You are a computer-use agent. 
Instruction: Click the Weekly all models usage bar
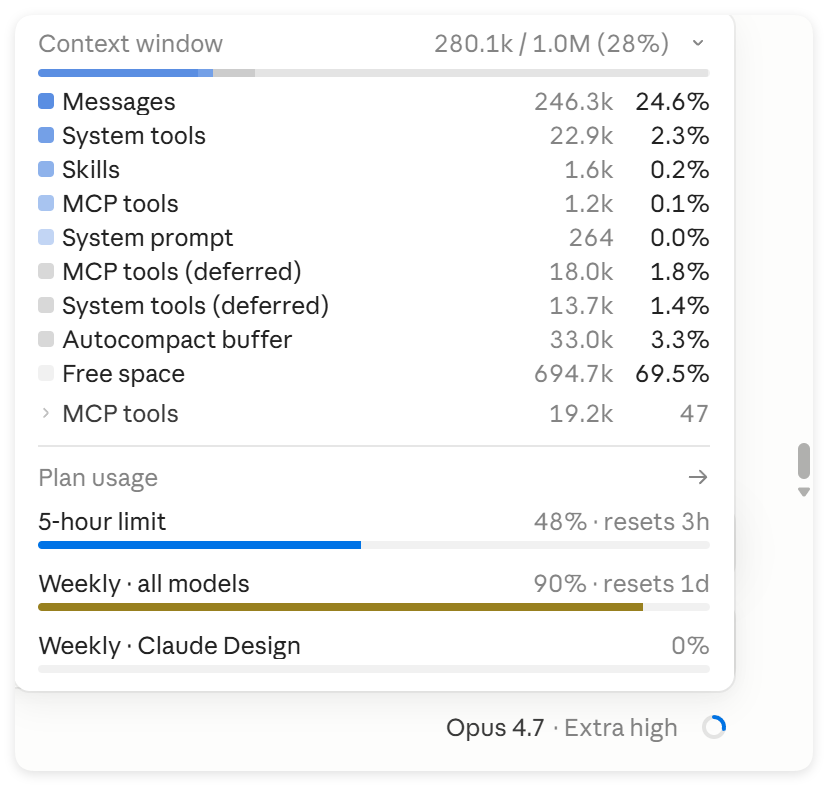[373, 607]
